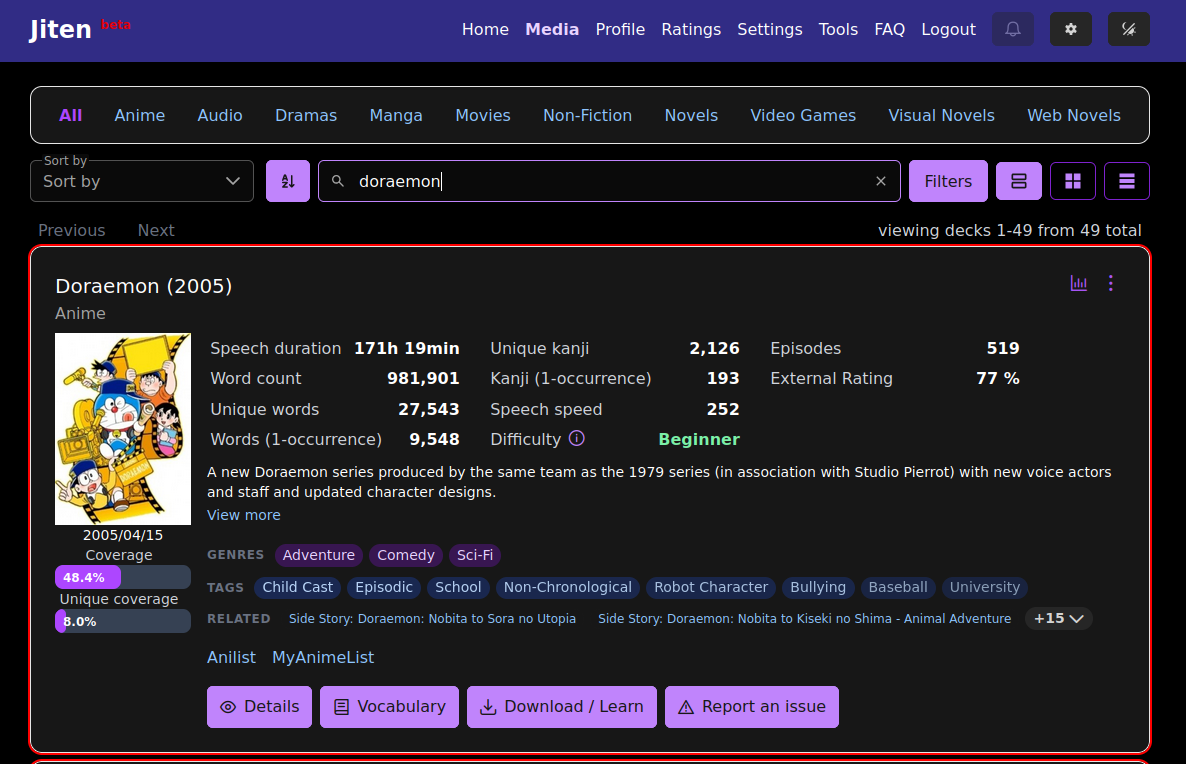
Task: Click the Coverage 48.4% progress bar
Action: [x=122, y=577]
